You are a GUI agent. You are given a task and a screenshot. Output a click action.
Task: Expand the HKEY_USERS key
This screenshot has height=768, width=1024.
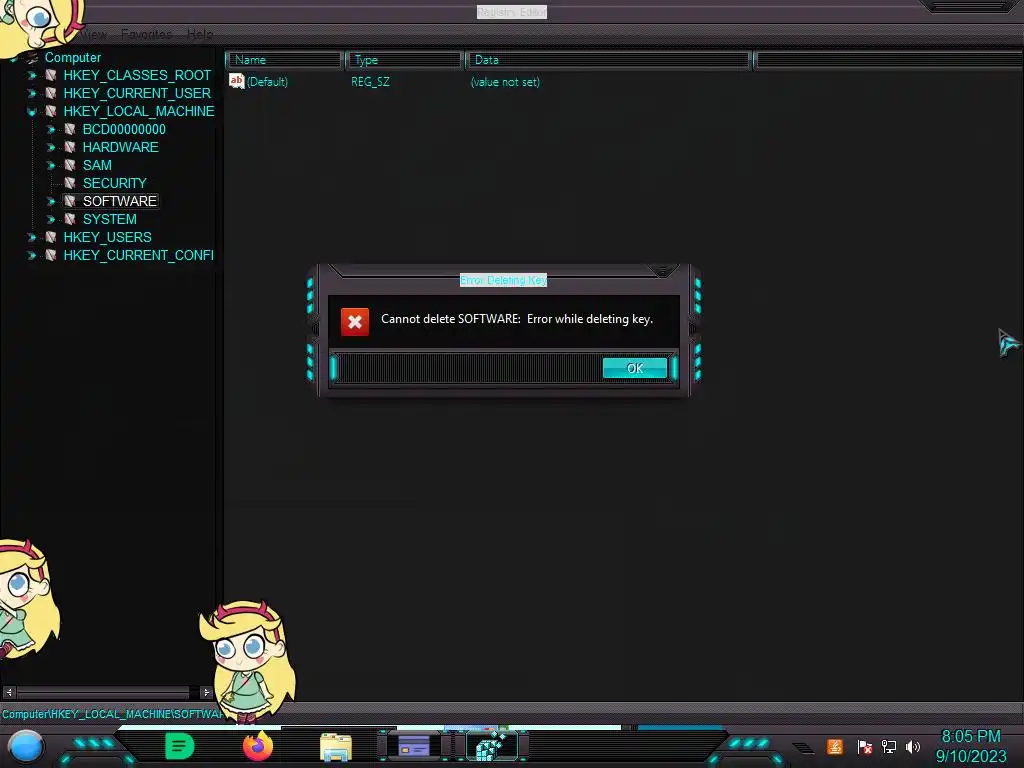pyautogui.click(x=31, y=237)
